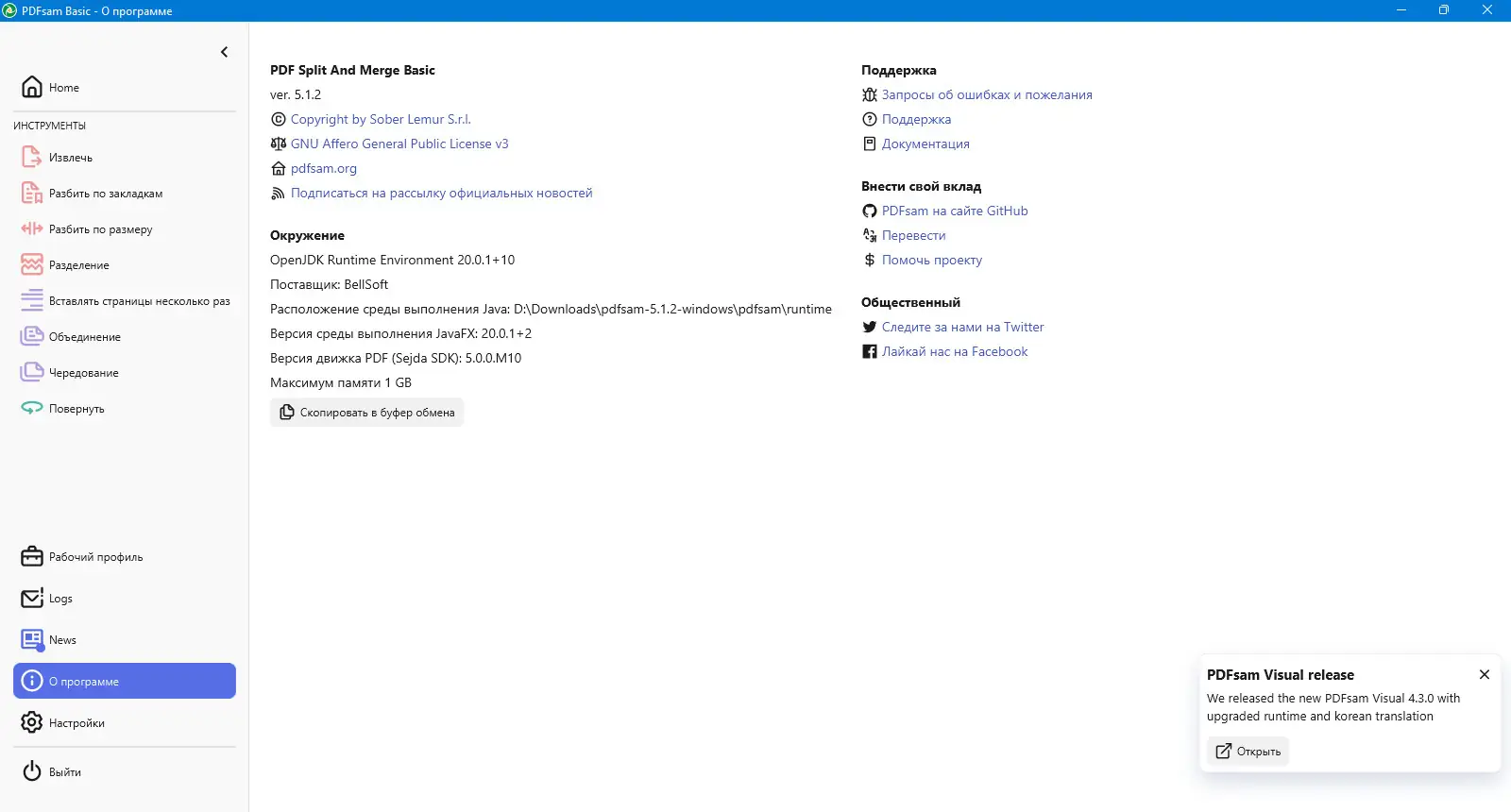
Task: Click the Версия среды выполнения JavaFX line
Action: 401,333
